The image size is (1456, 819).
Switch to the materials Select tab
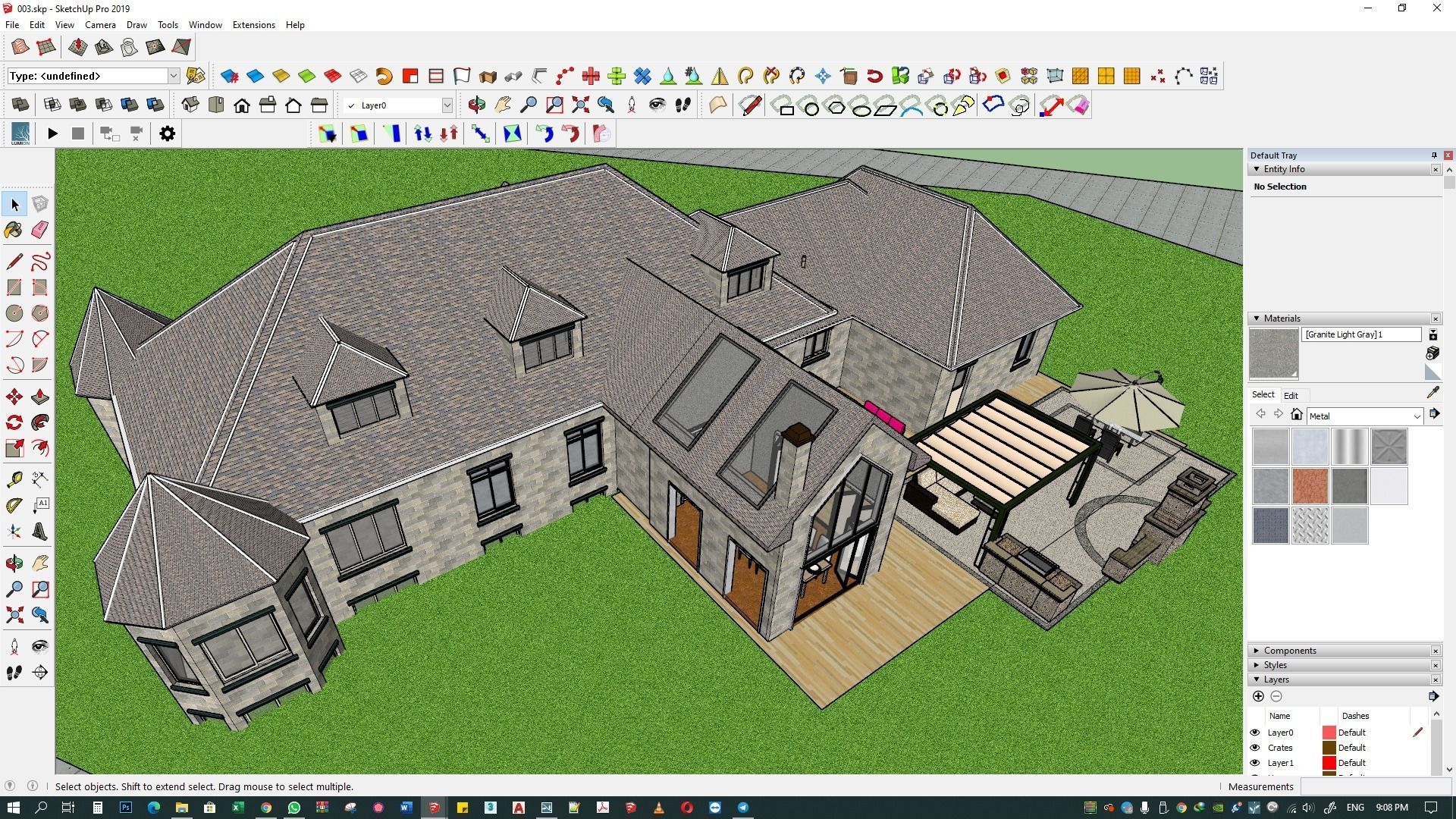click(x=1263, y=394)
